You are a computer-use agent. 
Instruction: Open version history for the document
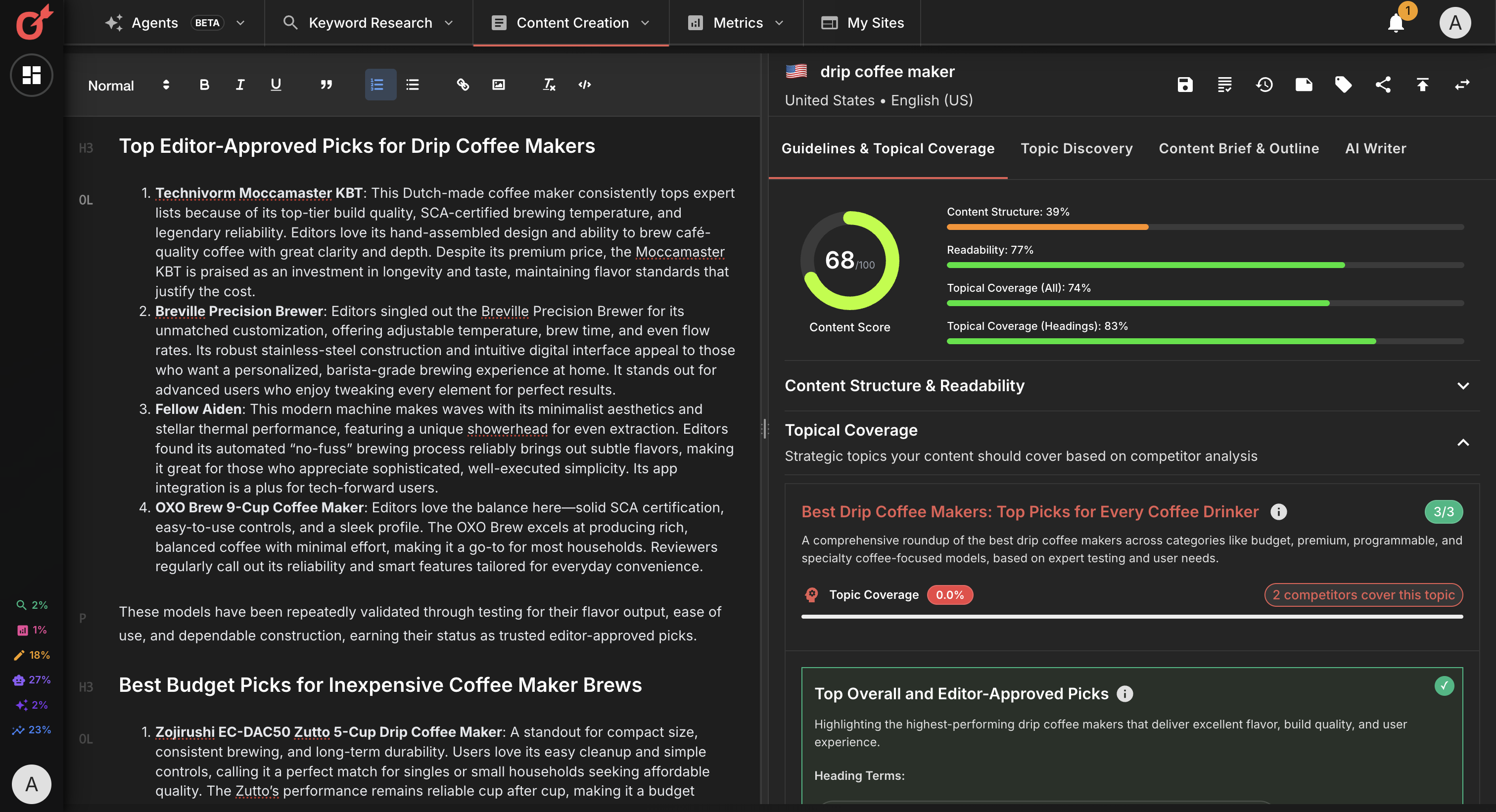tap(1263, 85)
